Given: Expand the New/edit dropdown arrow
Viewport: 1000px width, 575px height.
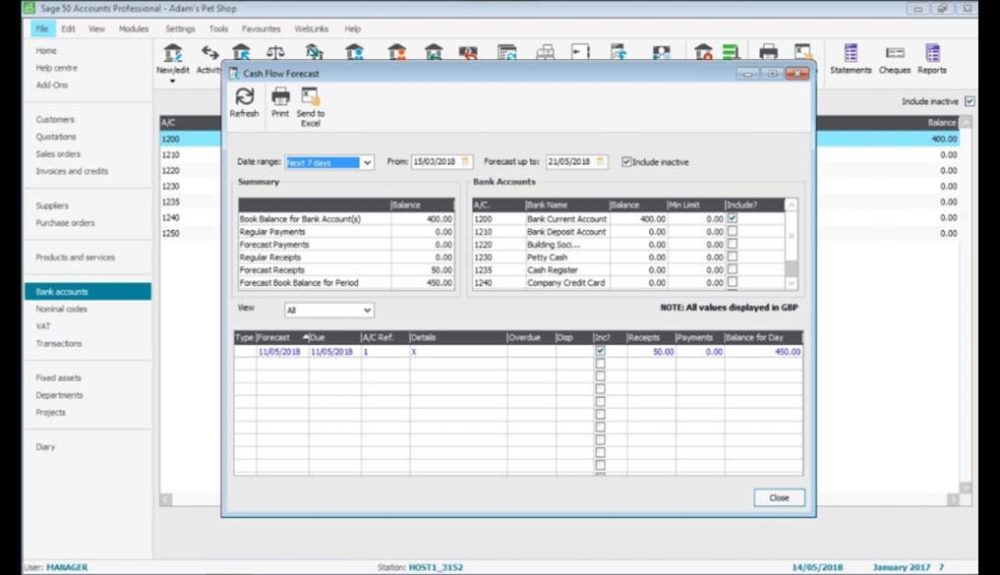Looking at the screenshot, I should pos(172,82).
